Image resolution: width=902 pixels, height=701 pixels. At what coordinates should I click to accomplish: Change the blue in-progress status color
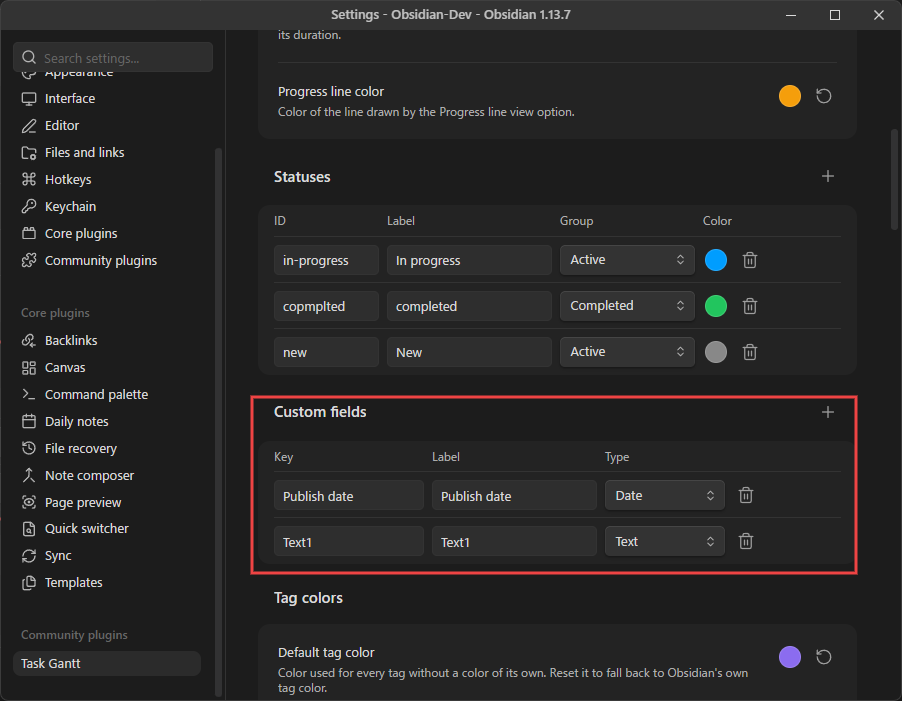716,260
